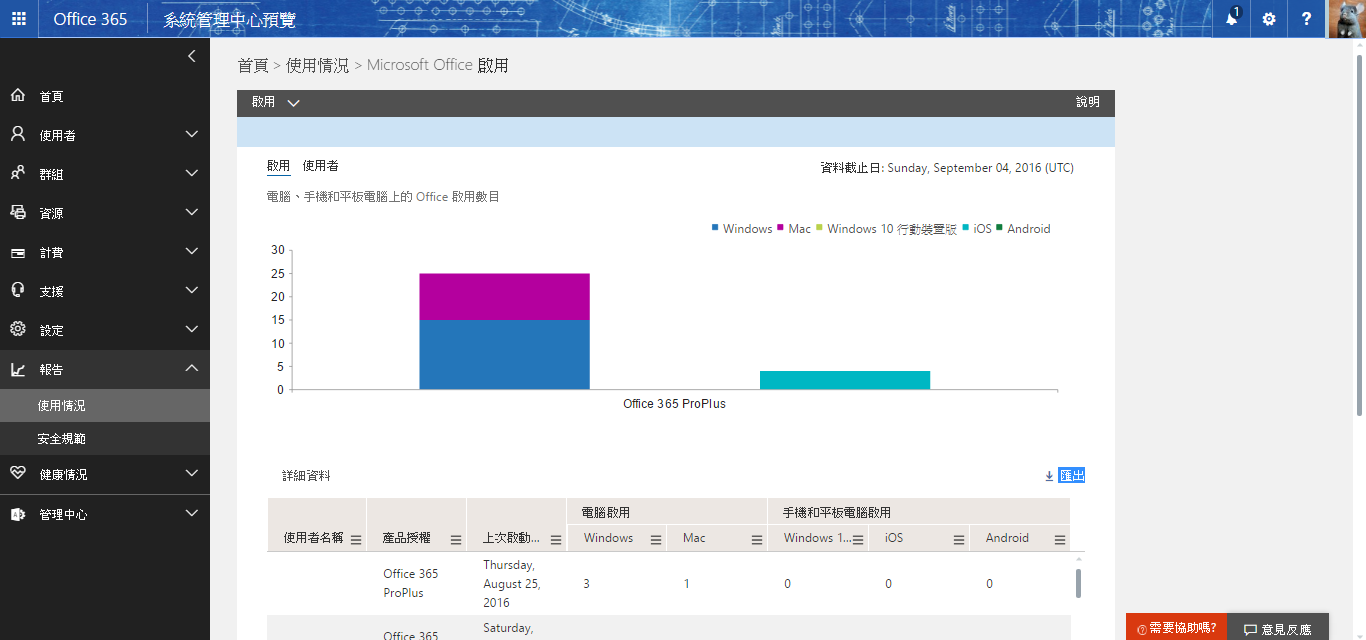Open the 啟用 report selector dropdown
1366x640 pixels.
tap(276, 102)
